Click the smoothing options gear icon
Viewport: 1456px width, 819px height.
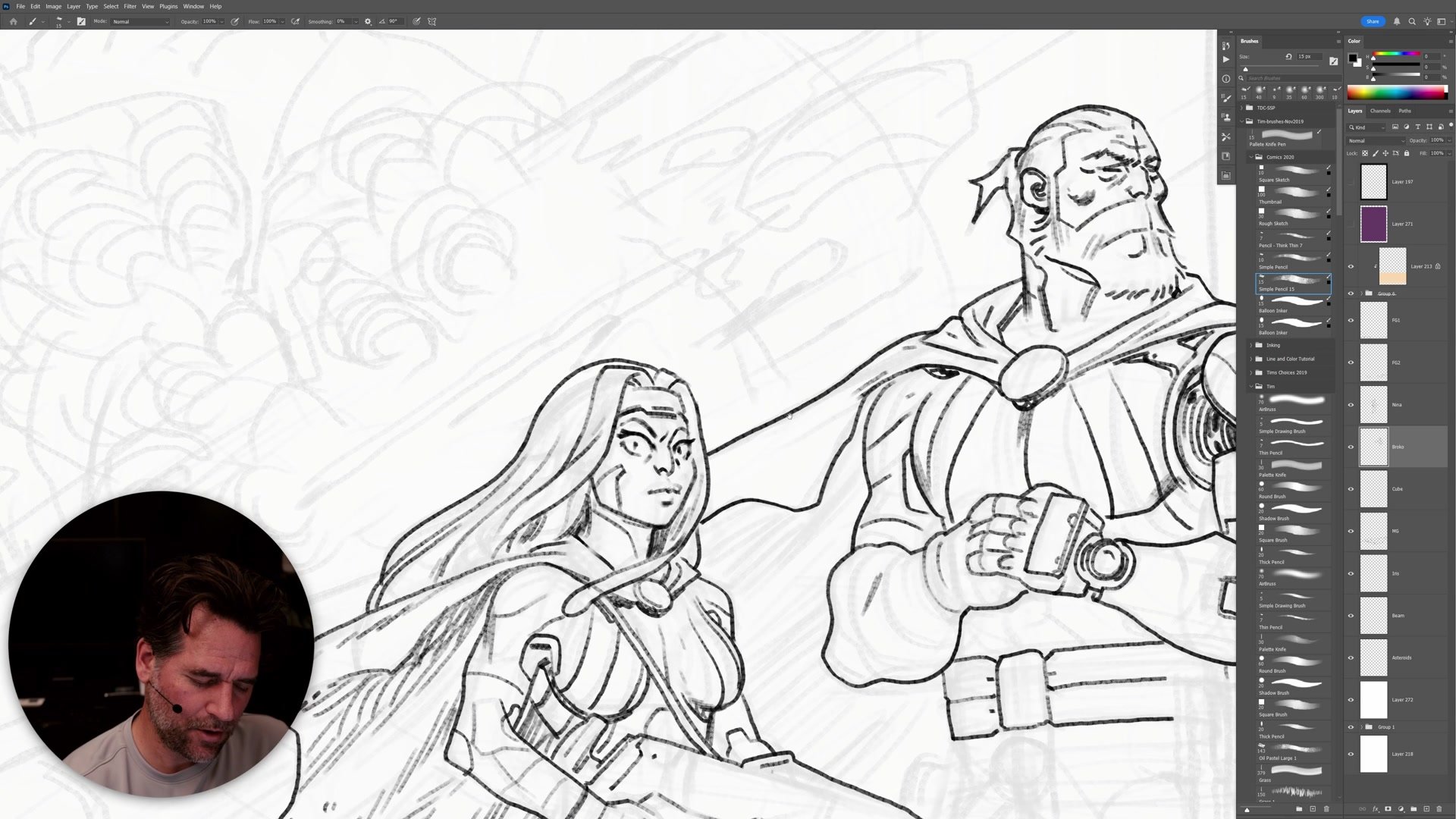[x=368, y=21]
